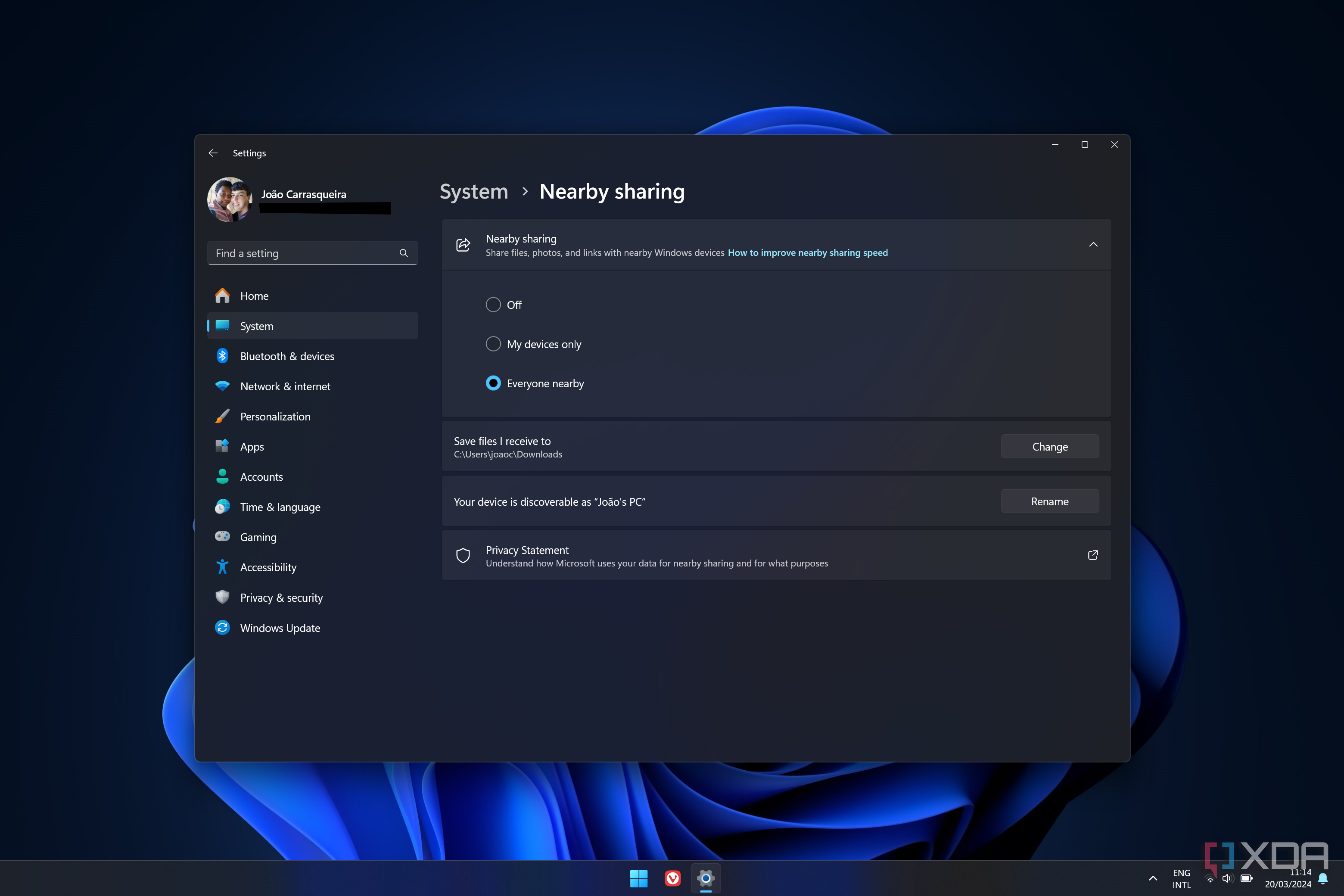Show hidden icons tray chevron
Image resolution: width=1344 pixels, height=896 pixels.
(x=1153, y=878)
